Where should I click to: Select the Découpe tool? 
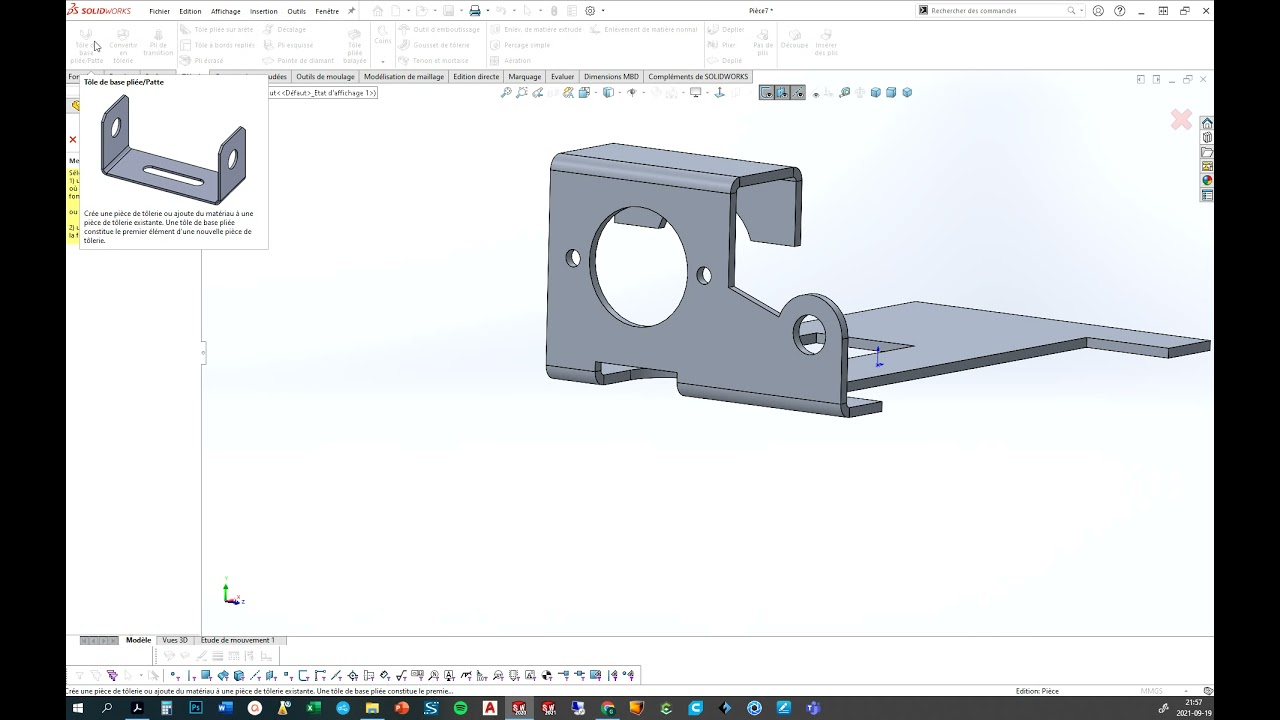click(794, 38)
